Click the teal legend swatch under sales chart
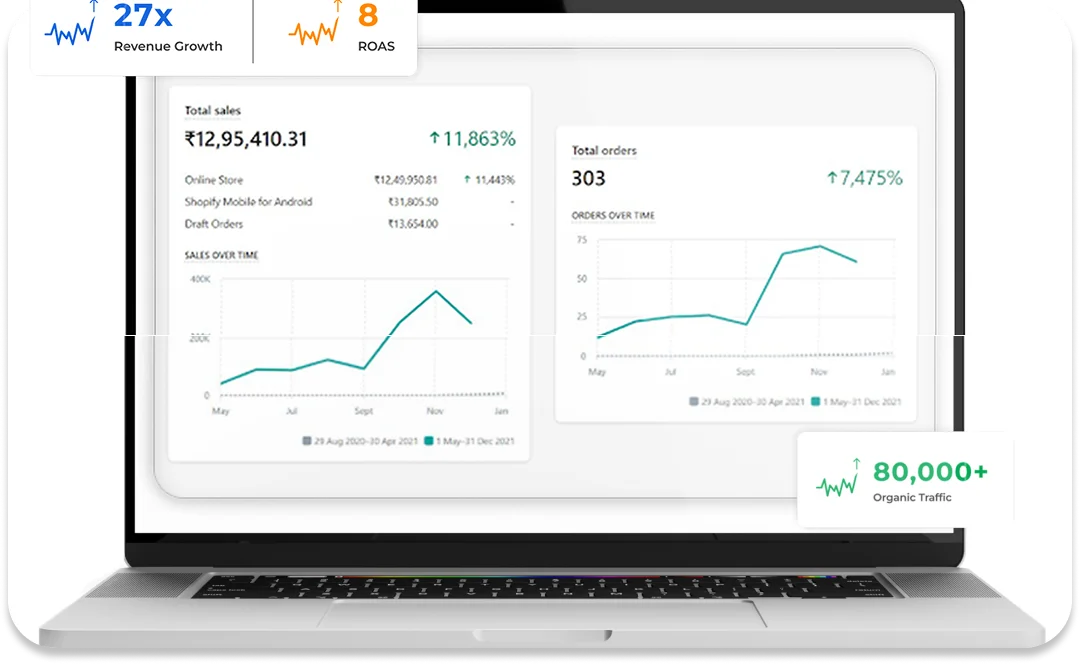The width and height of the screenshot is (1079, 664). click(x=429, y=440)
